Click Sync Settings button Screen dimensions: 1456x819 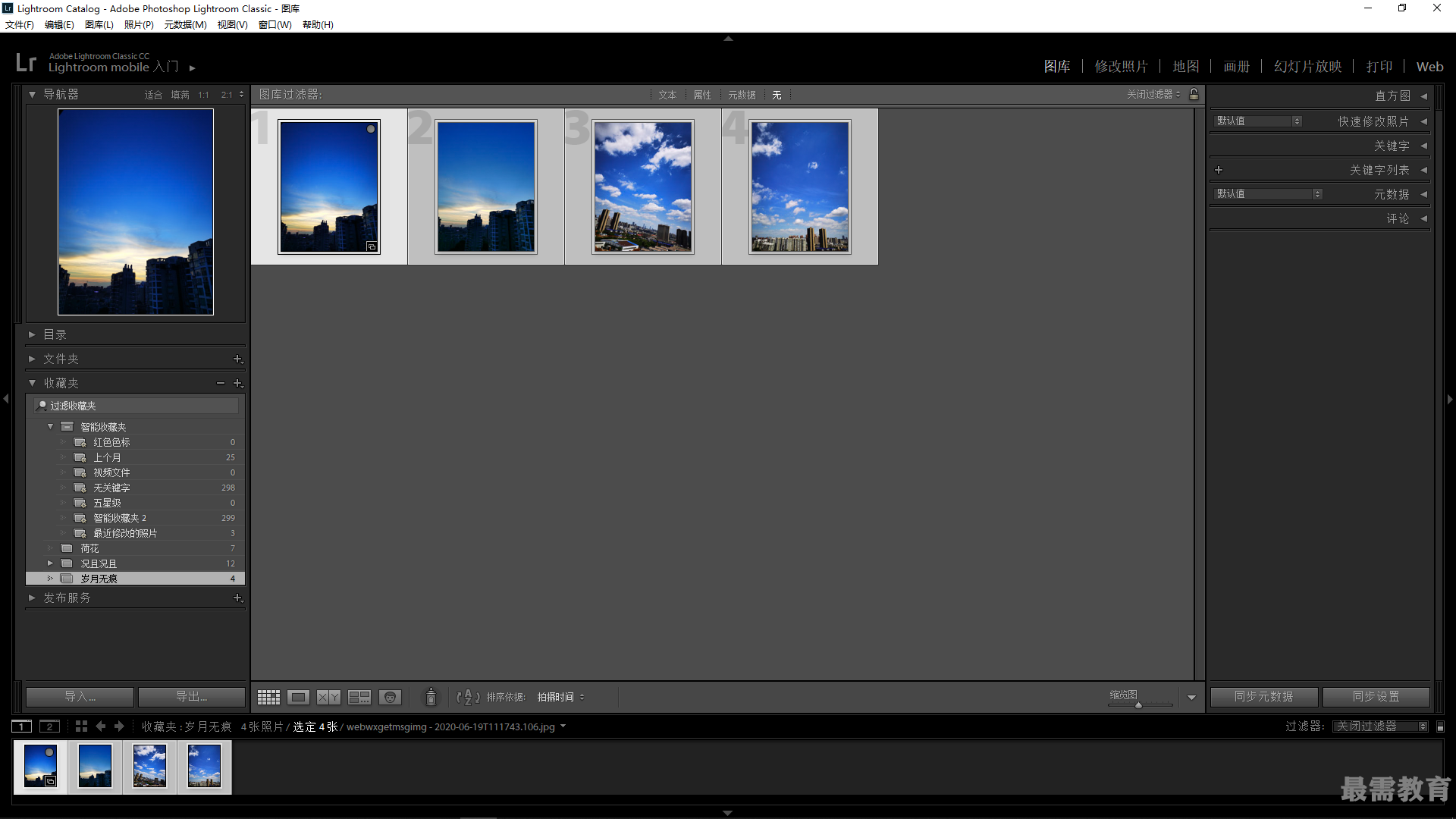[1376, 697]
